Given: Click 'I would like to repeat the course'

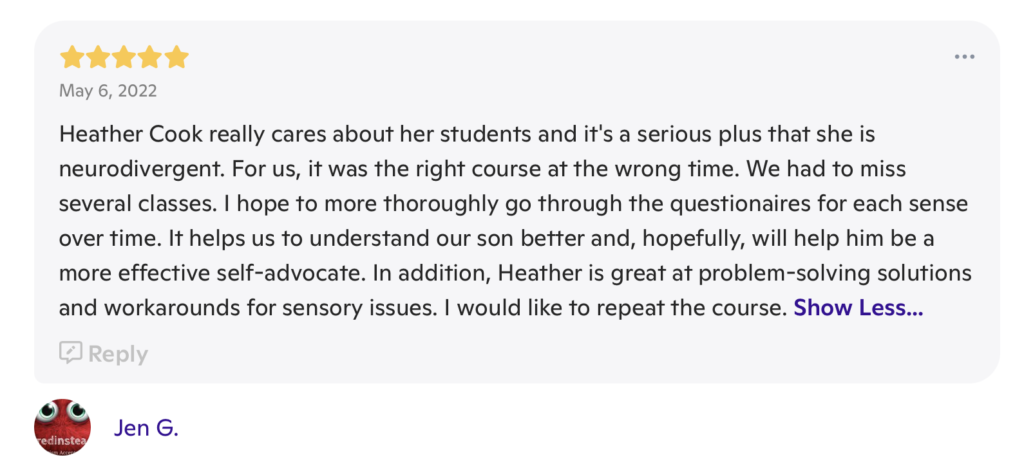Looking at the screenshot, I should [x=613, y=309].
